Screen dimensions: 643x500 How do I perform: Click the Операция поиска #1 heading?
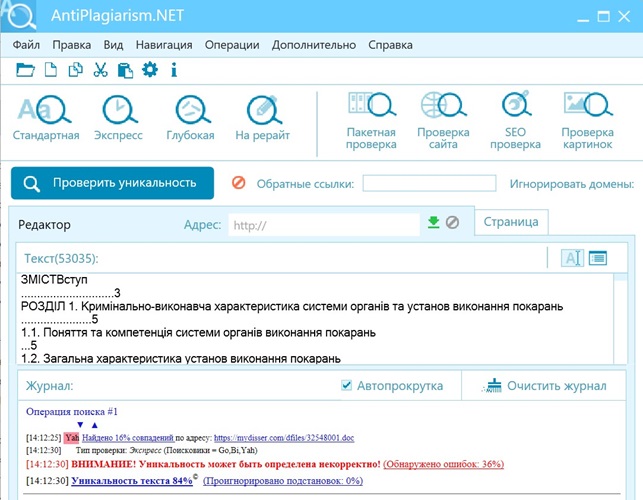[72, 411]
